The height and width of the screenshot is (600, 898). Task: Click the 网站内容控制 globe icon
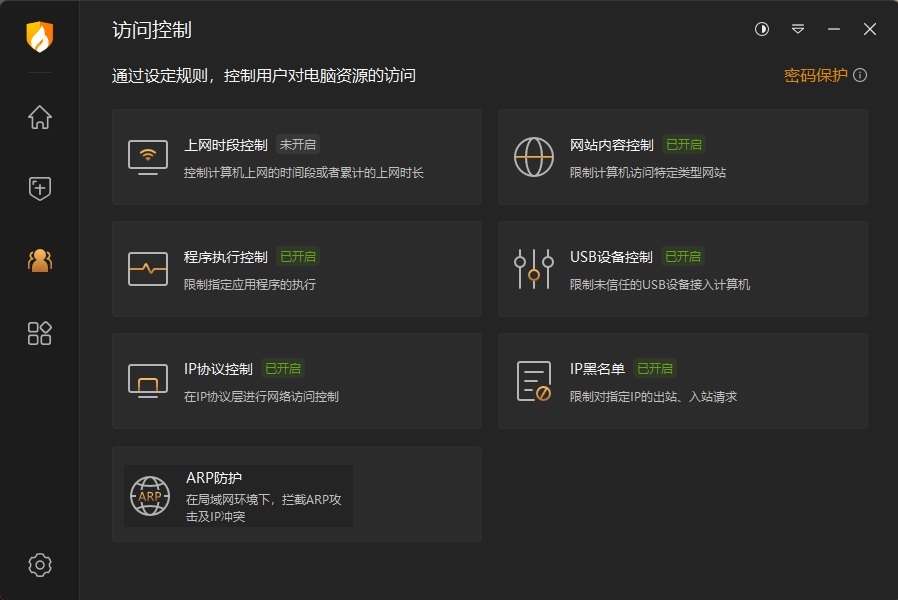click(534, 157)
